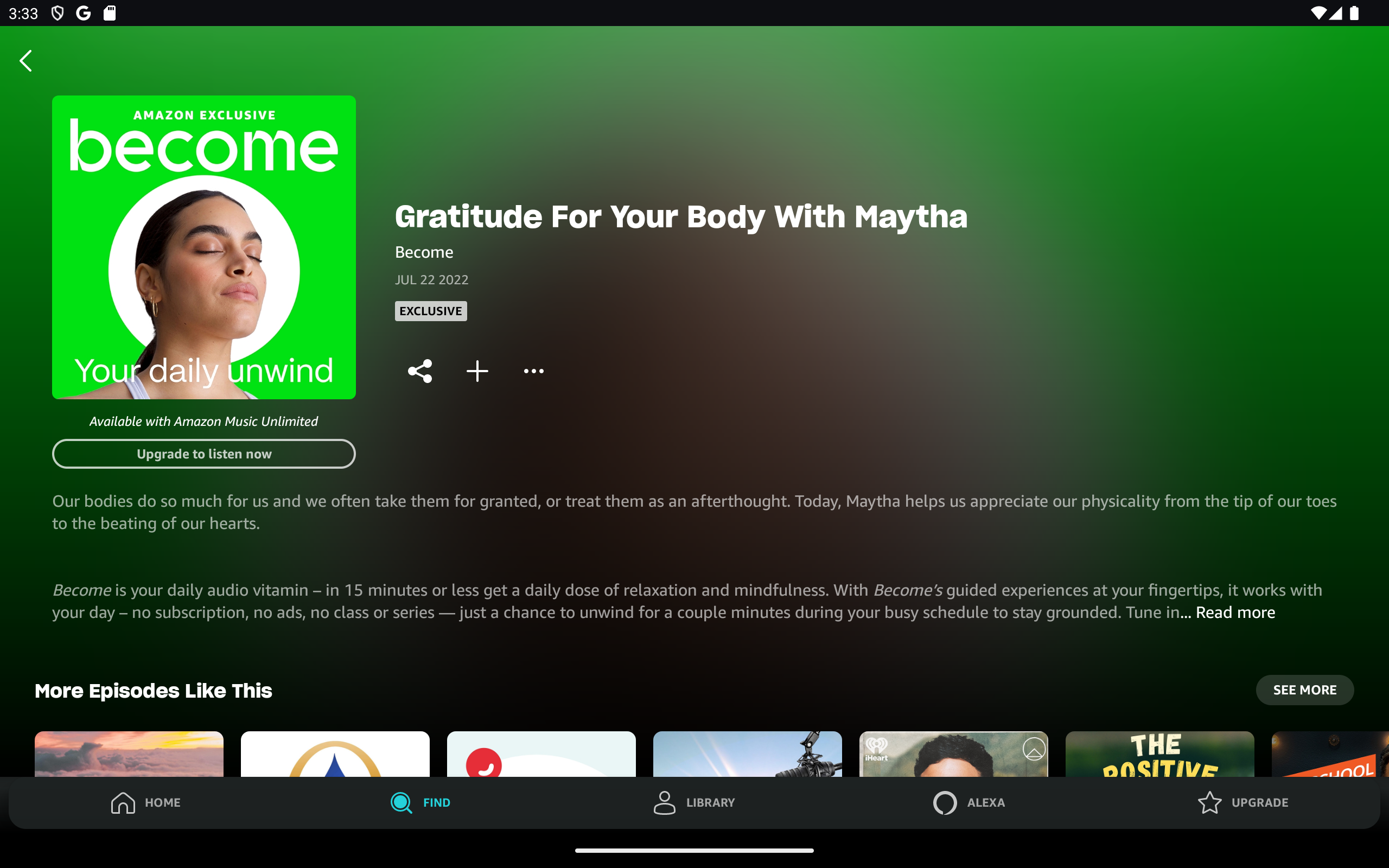Open the Become podcast link
The image size is (1389, 868).
pyautogui.click(x=424, y=252)
